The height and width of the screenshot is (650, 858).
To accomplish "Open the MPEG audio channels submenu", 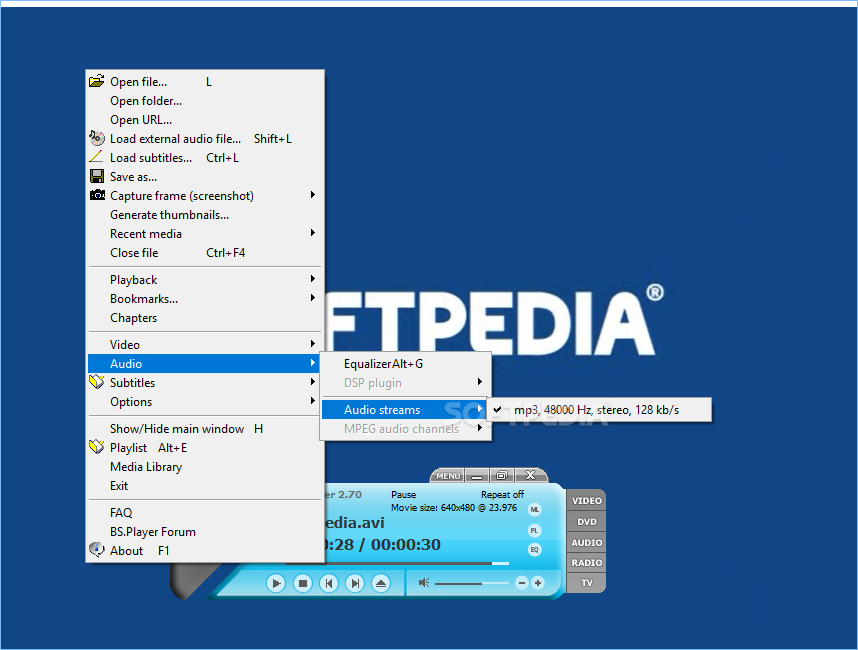I will click(405, 428).
